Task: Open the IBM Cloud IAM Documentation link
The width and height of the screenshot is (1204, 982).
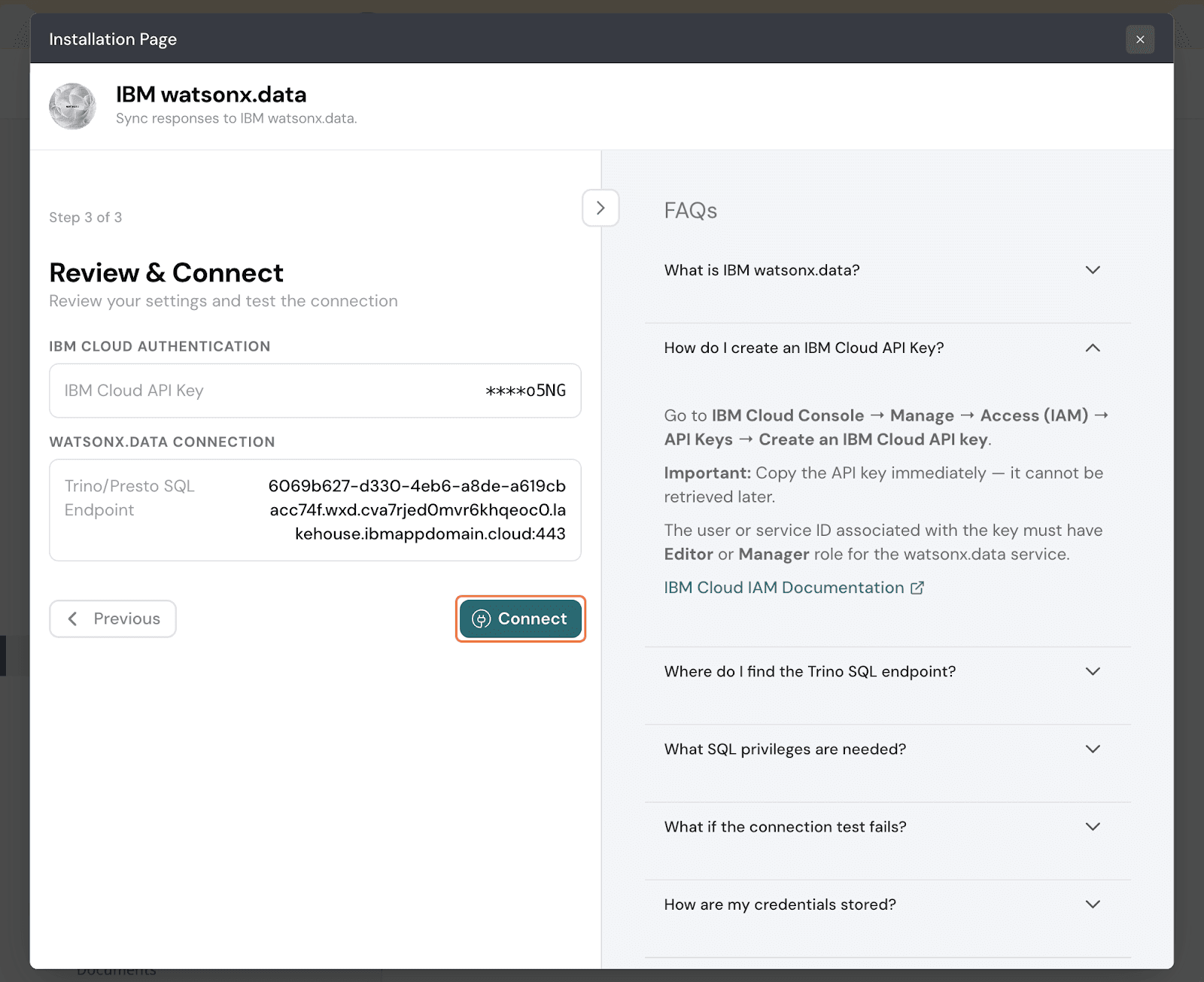Action: (783, 588)
